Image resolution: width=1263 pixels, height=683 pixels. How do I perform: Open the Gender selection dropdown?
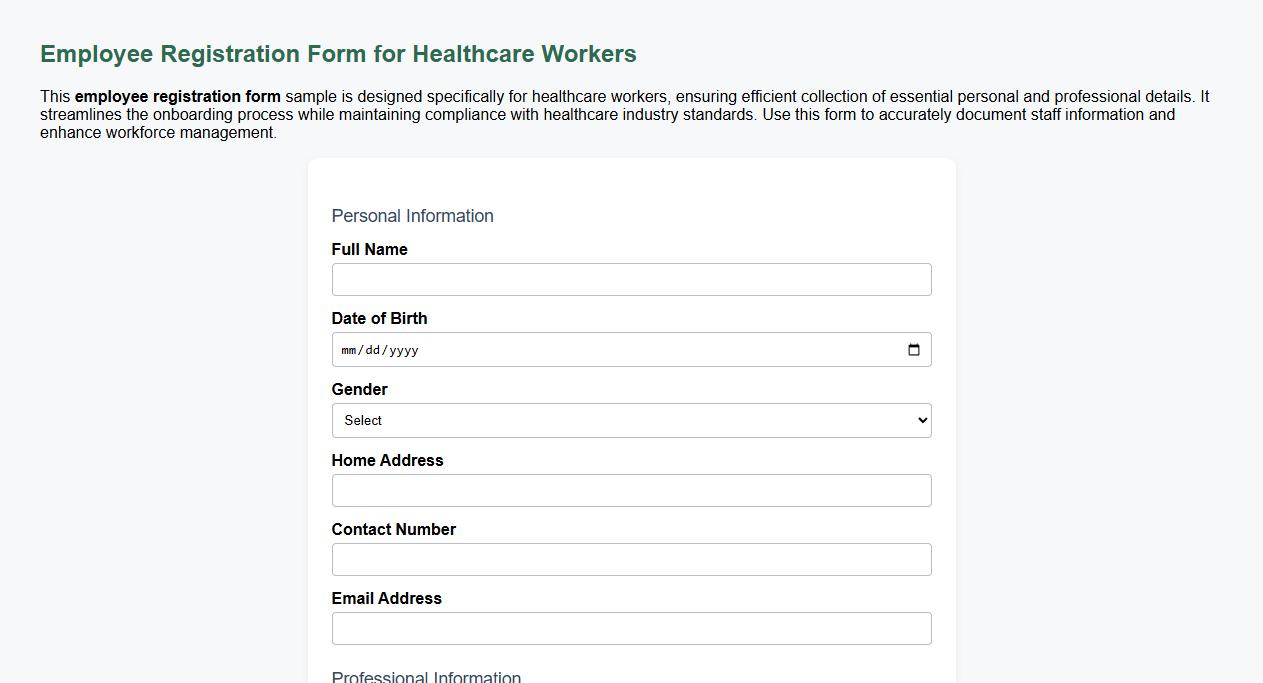[x=630, y=420]
